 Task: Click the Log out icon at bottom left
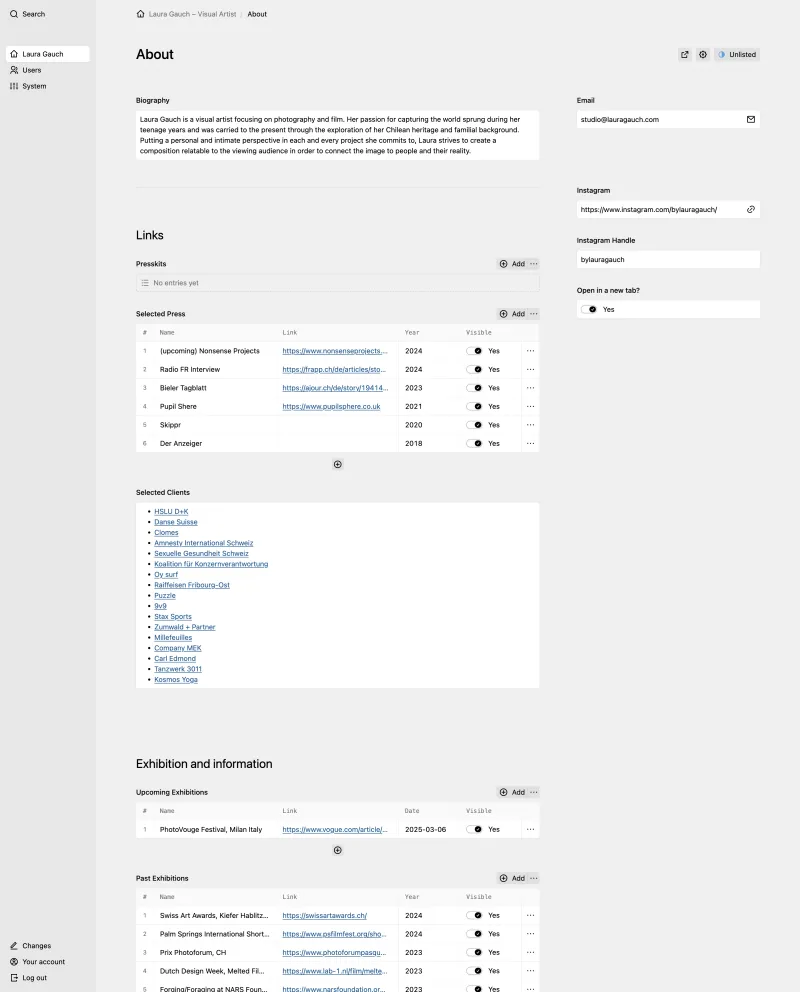(x=14, y=977)
